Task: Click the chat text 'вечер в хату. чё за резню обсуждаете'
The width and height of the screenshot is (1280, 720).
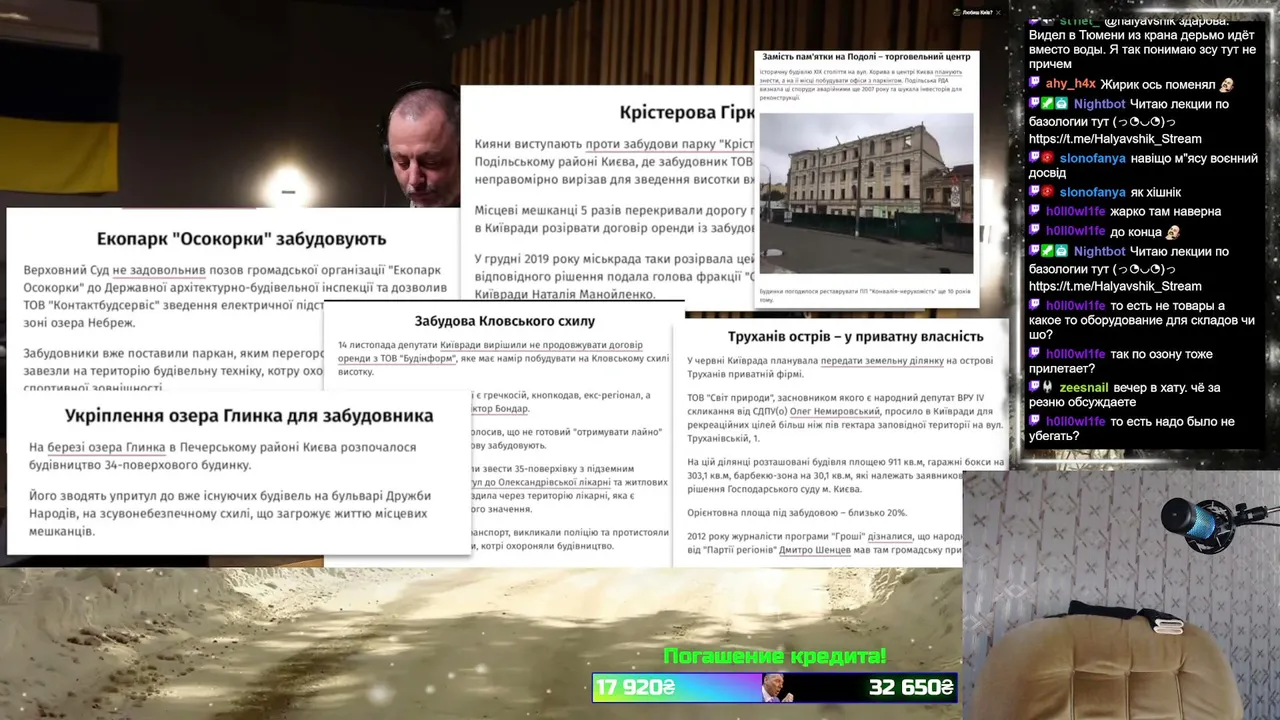Action: (x=1125, y=395)
